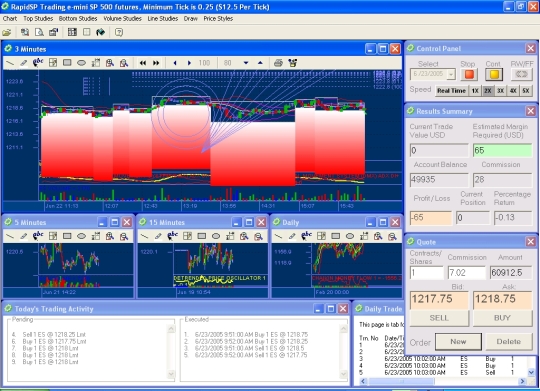This screenshot has height=391, width=540.
Task: Click fast forward double-arrow in 3 Minutes chart
Action: click(x=156, y=63)
